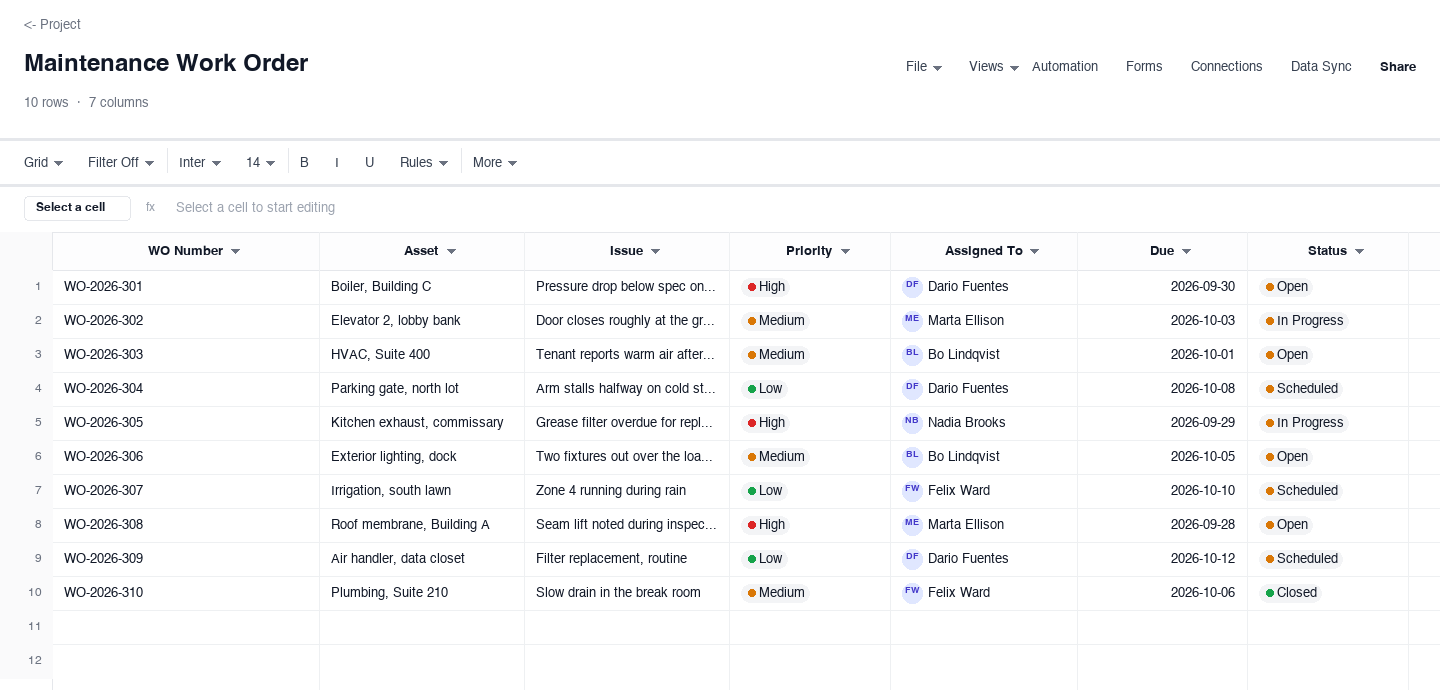Click Scheduled status for WO-2026-304
This screenshot has height=690, width=1440.
click(1301, 389)
